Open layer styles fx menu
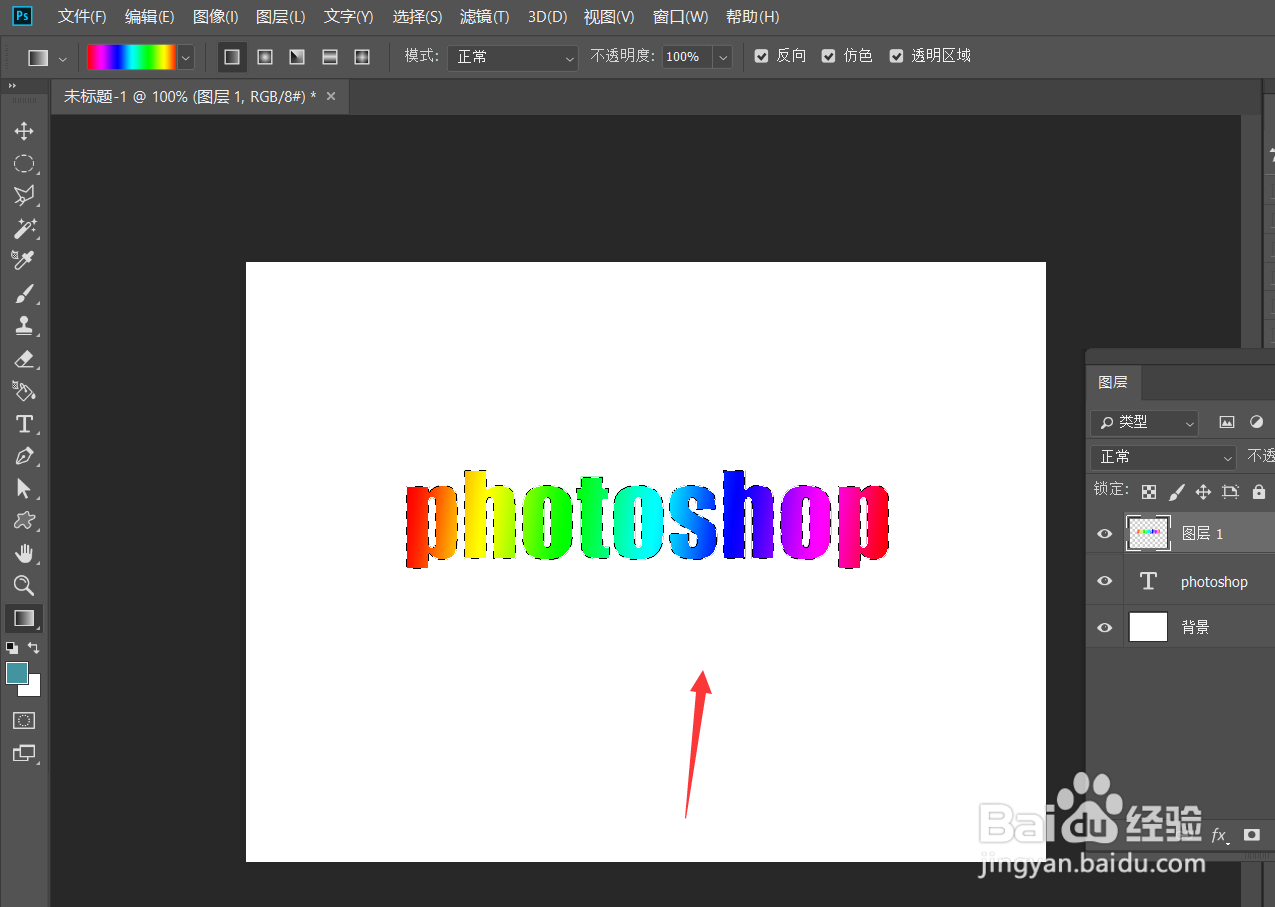 (1220, 835)
